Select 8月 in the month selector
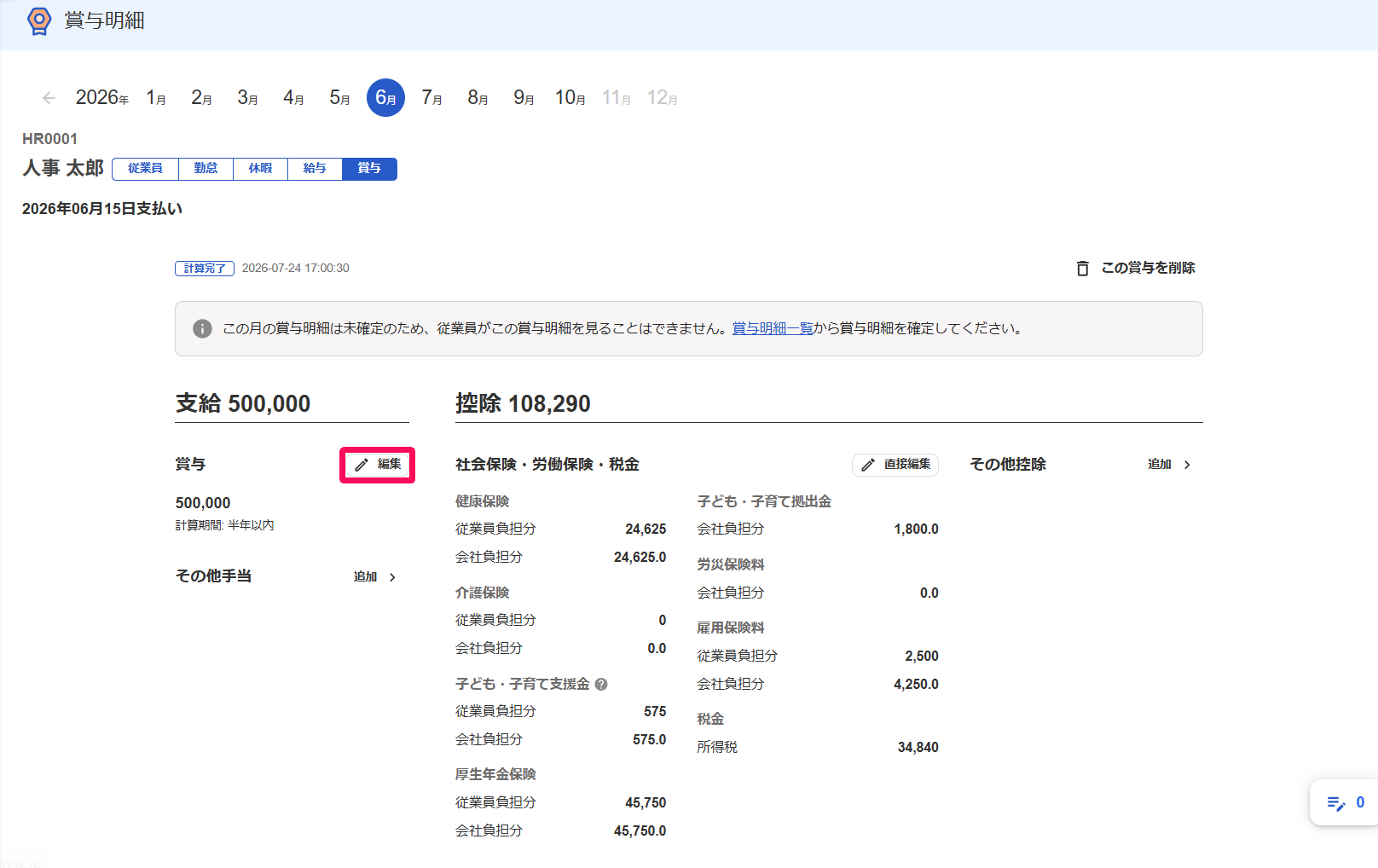The width and height of the screenshot is (1378, 868). [x=478, y=98]
